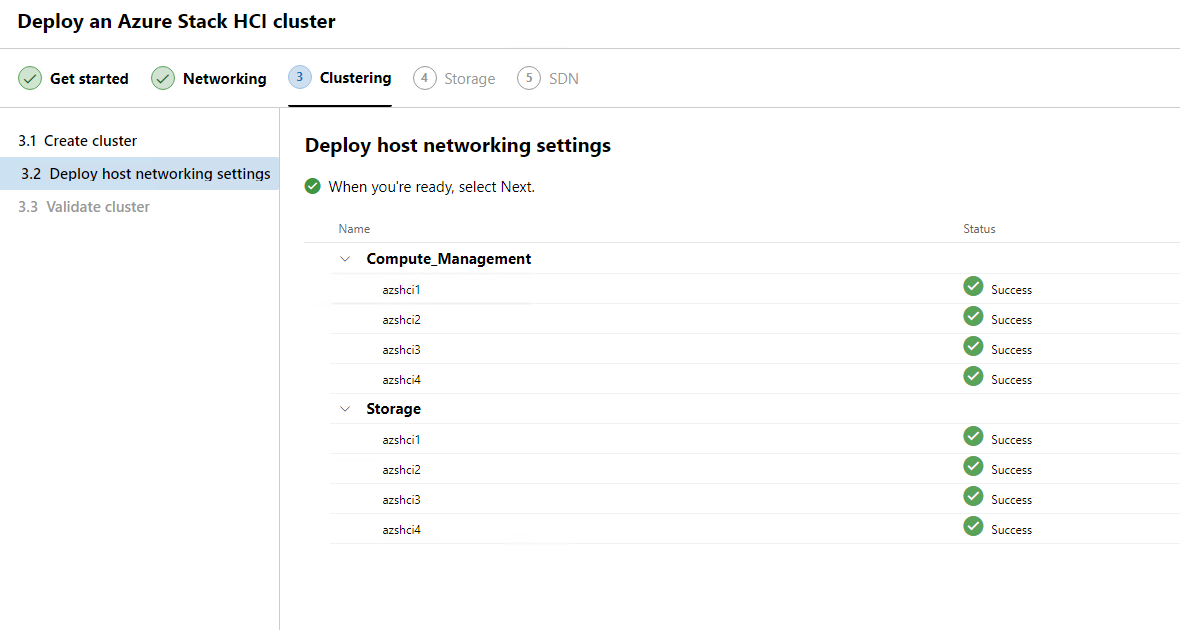Click the step 3 Clustering number circle
The width and height of the screenshot is (1180, 630).
(x=300, y=77)
